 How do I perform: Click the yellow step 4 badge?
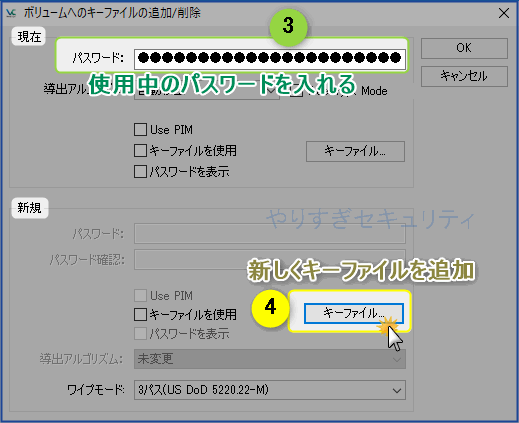[x=270, y=307]
